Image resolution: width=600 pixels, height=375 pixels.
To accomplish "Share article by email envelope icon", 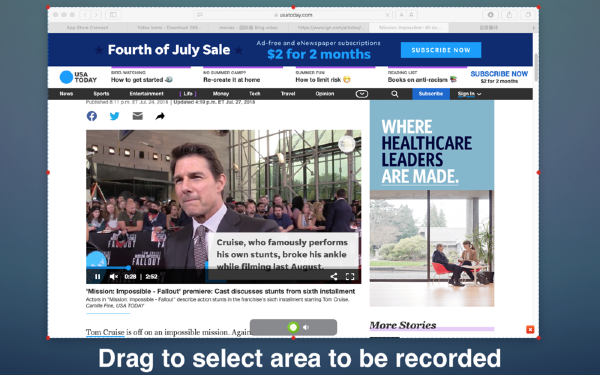I will (137, 116).
